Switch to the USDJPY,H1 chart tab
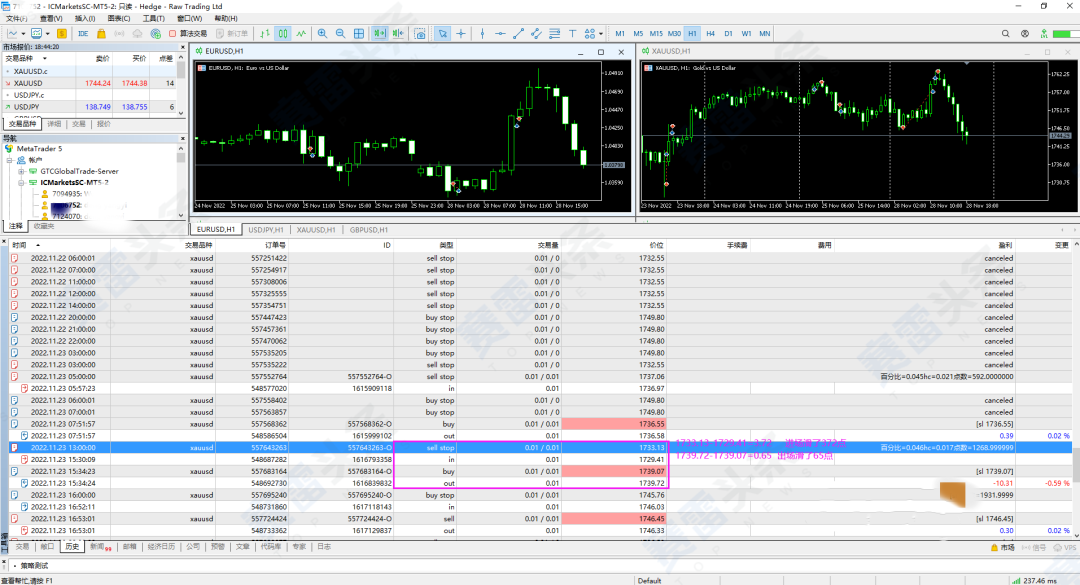 tap(266, 229)
